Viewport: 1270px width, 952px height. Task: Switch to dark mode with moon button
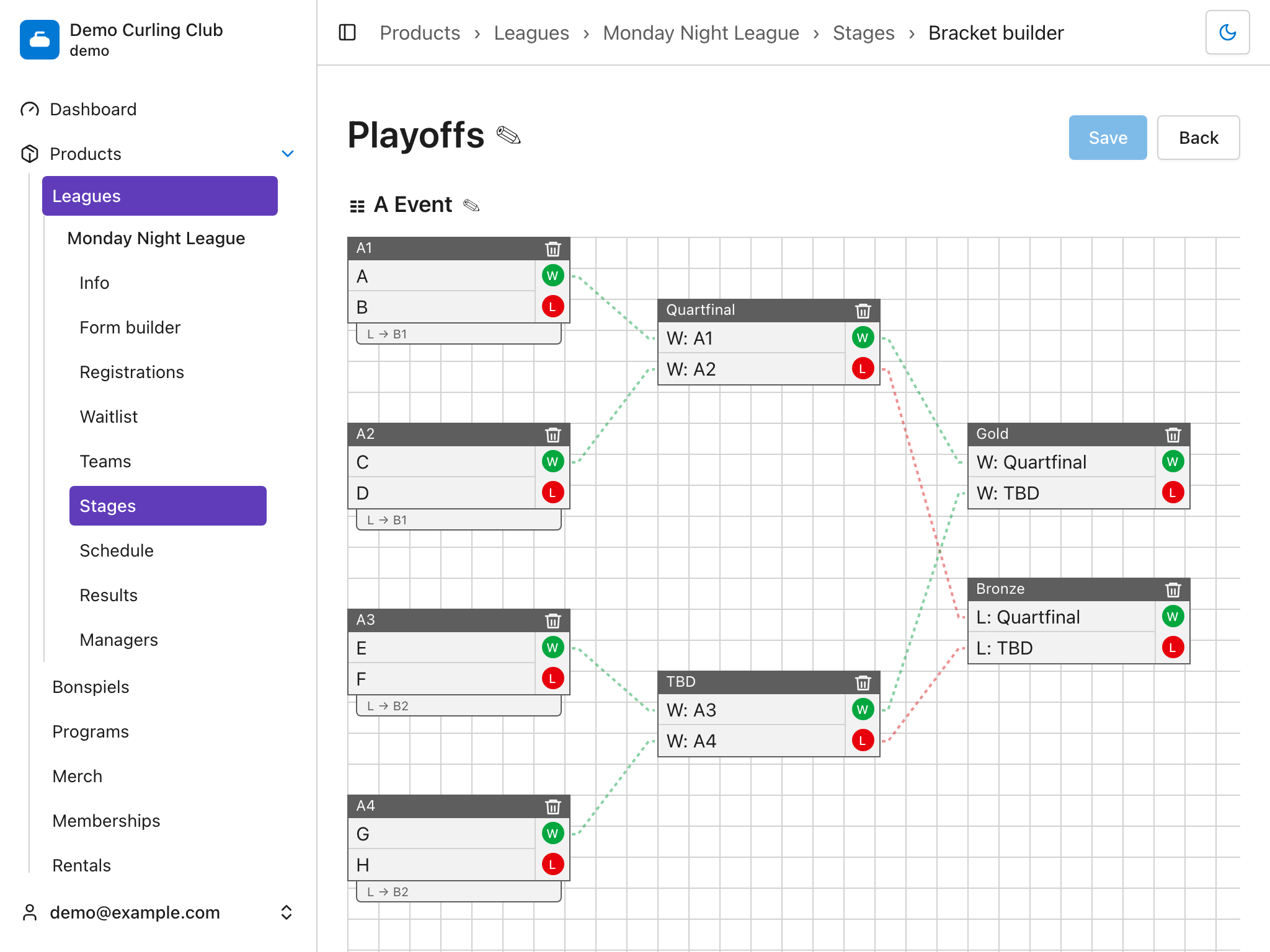pyautogui.click(x=1227, y=32)
